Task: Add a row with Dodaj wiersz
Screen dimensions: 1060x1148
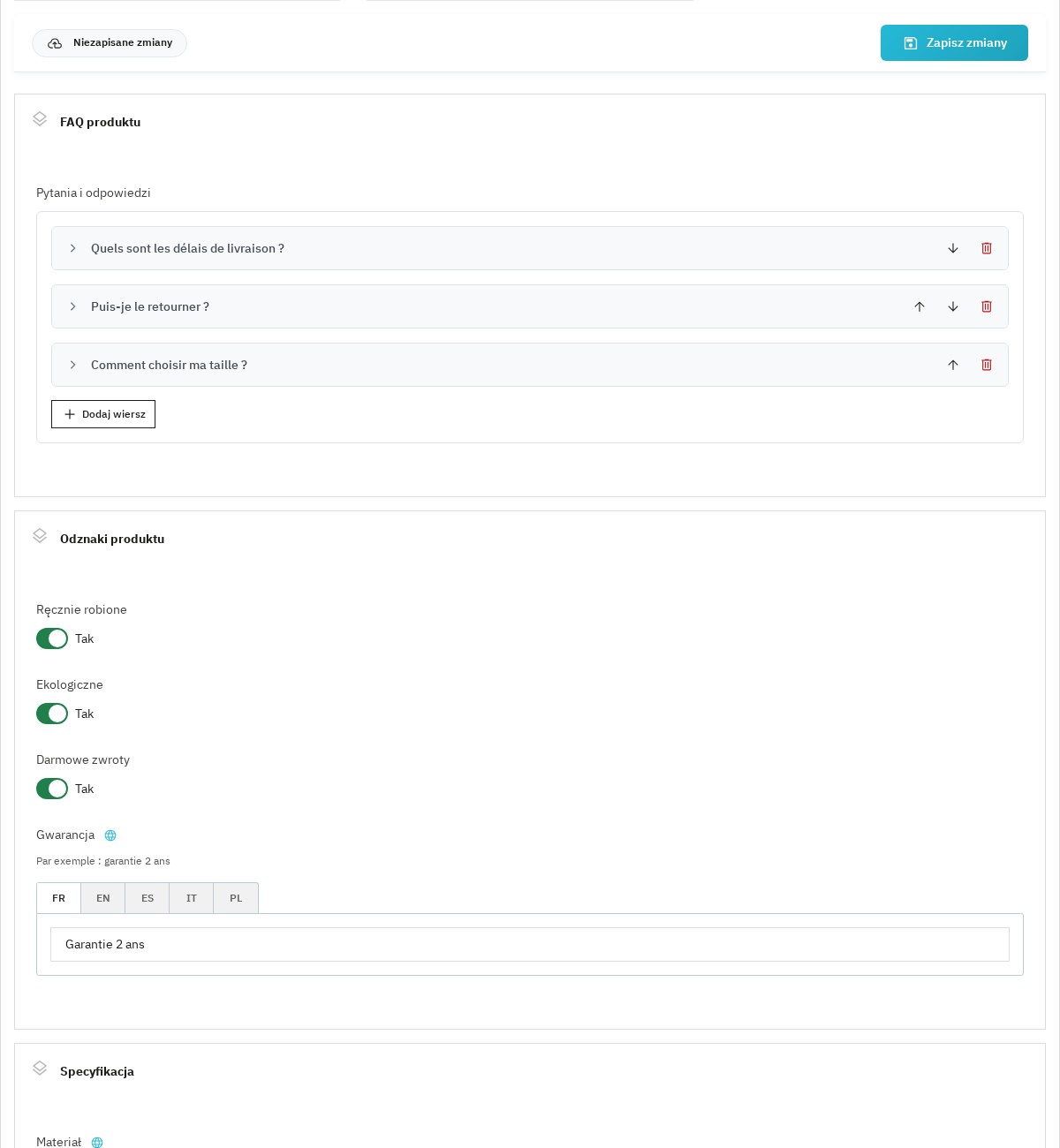Action: pos(103,414)
